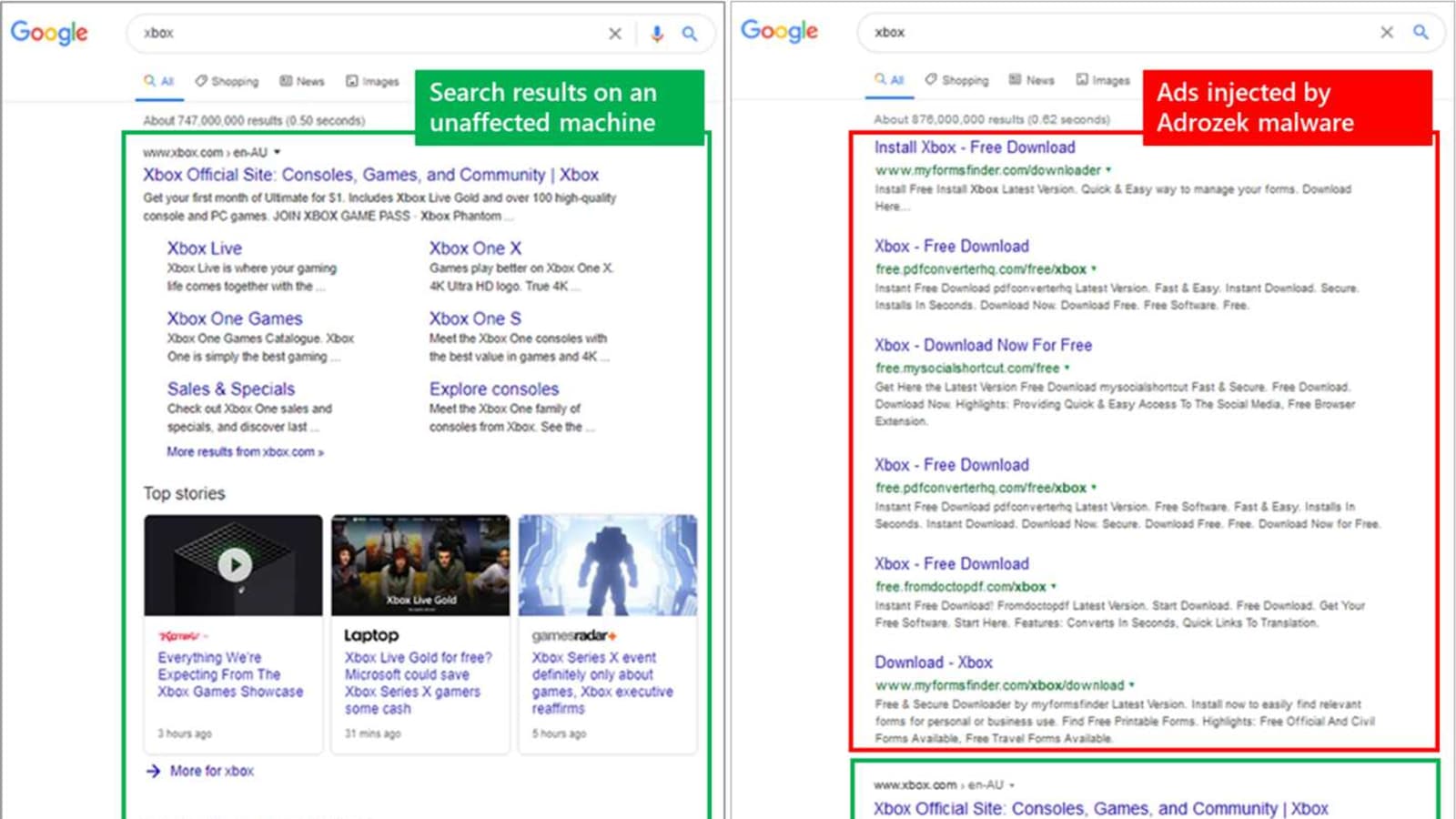The width and height of the screenshot is (1456, 819).
Task: Click the Google logo in the left window
Action: coord(49,33)
